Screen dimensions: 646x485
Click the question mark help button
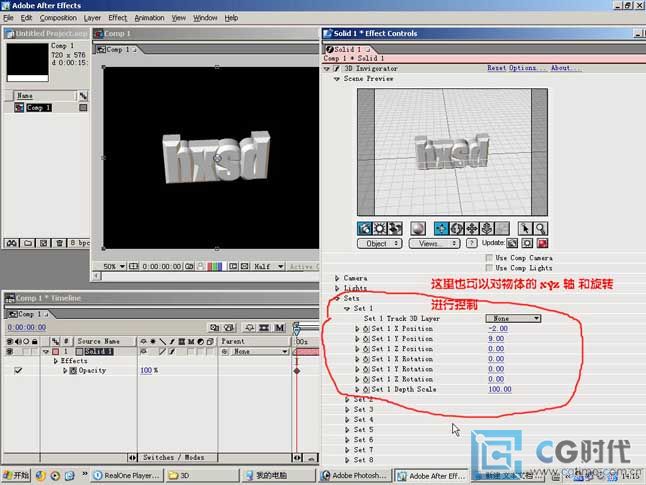[471, 243]
